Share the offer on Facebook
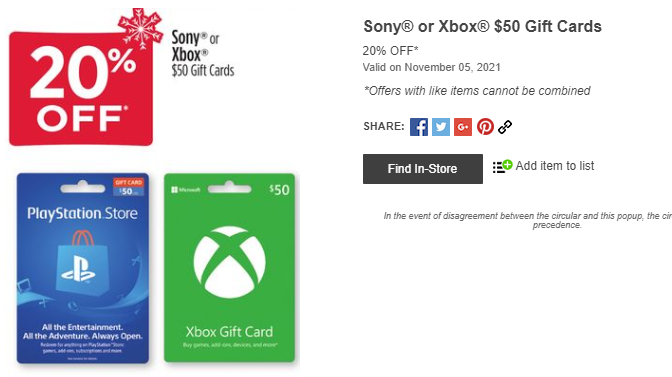Viewport: 672px width, 377px height. click(x=419, y=127)
